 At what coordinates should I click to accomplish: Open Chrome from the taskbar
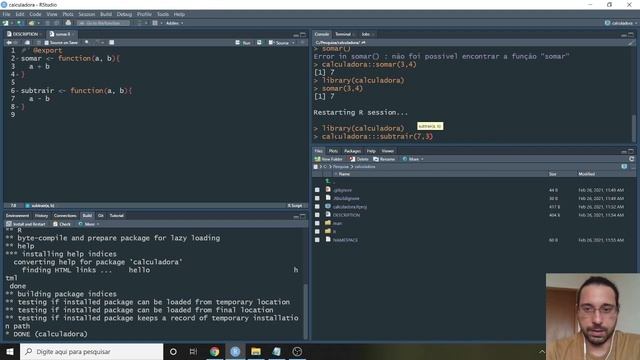[x=214, y=351]
